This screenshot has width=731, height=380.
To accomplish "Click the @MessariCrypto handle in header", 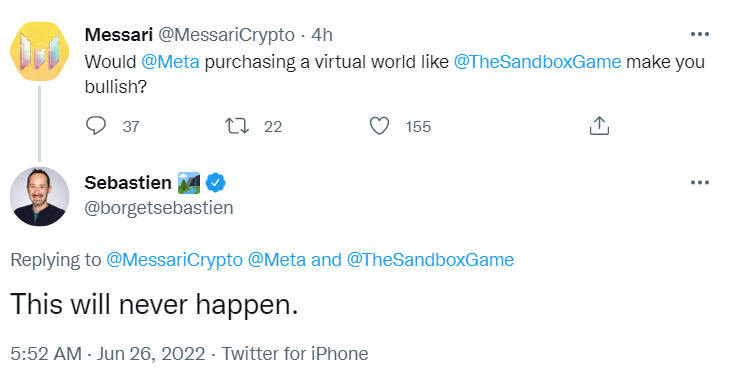I will [226, 35].
